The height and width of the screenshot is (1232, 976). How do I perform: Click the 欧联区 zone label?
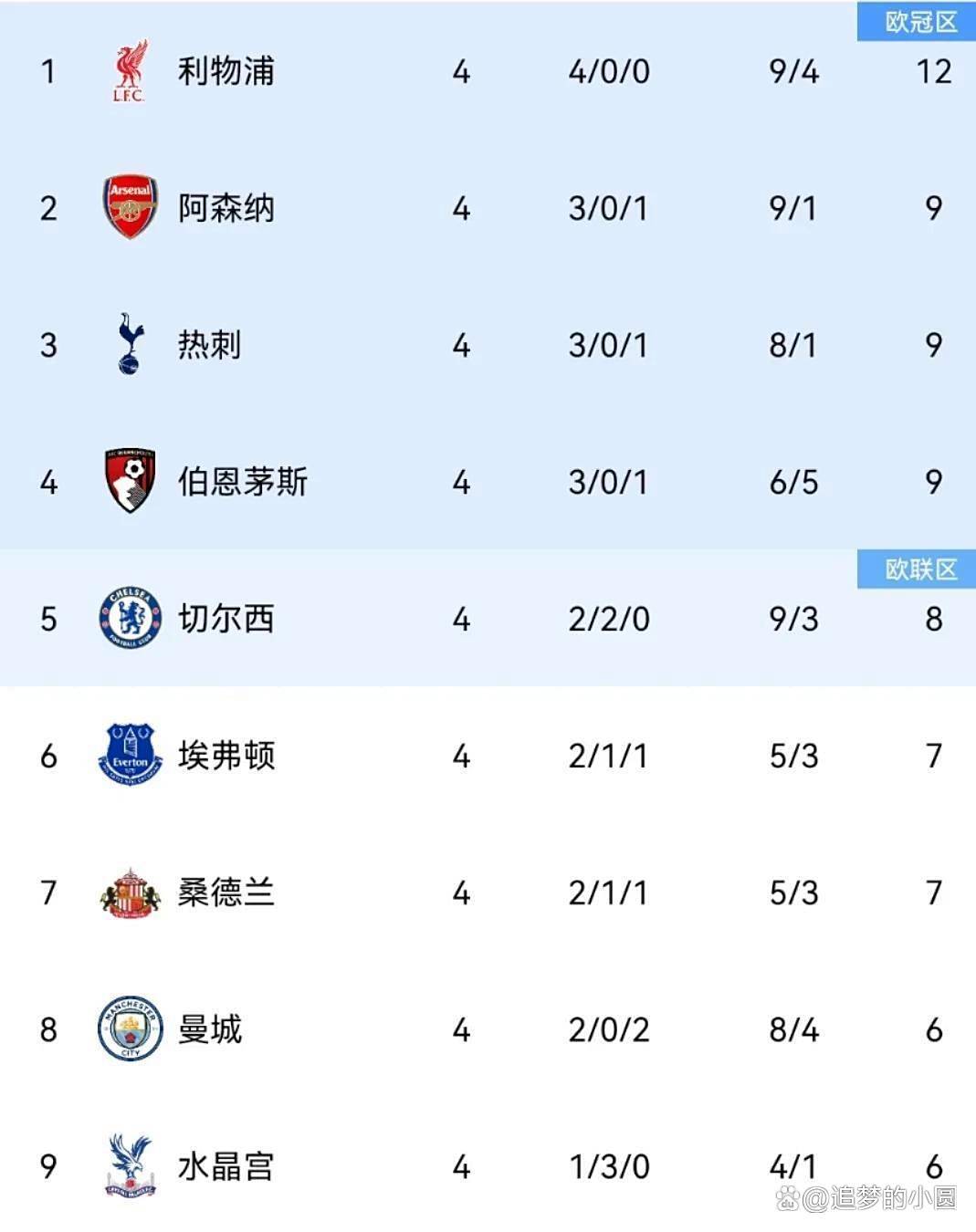tap(920, 569)
